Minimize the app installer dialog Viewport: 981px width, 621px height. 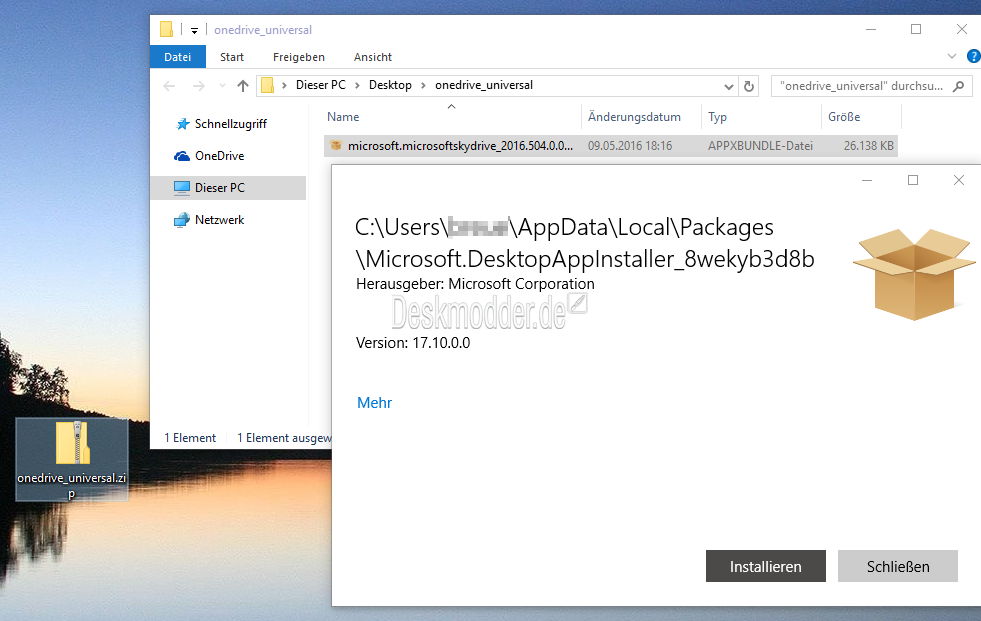[867, 180]
